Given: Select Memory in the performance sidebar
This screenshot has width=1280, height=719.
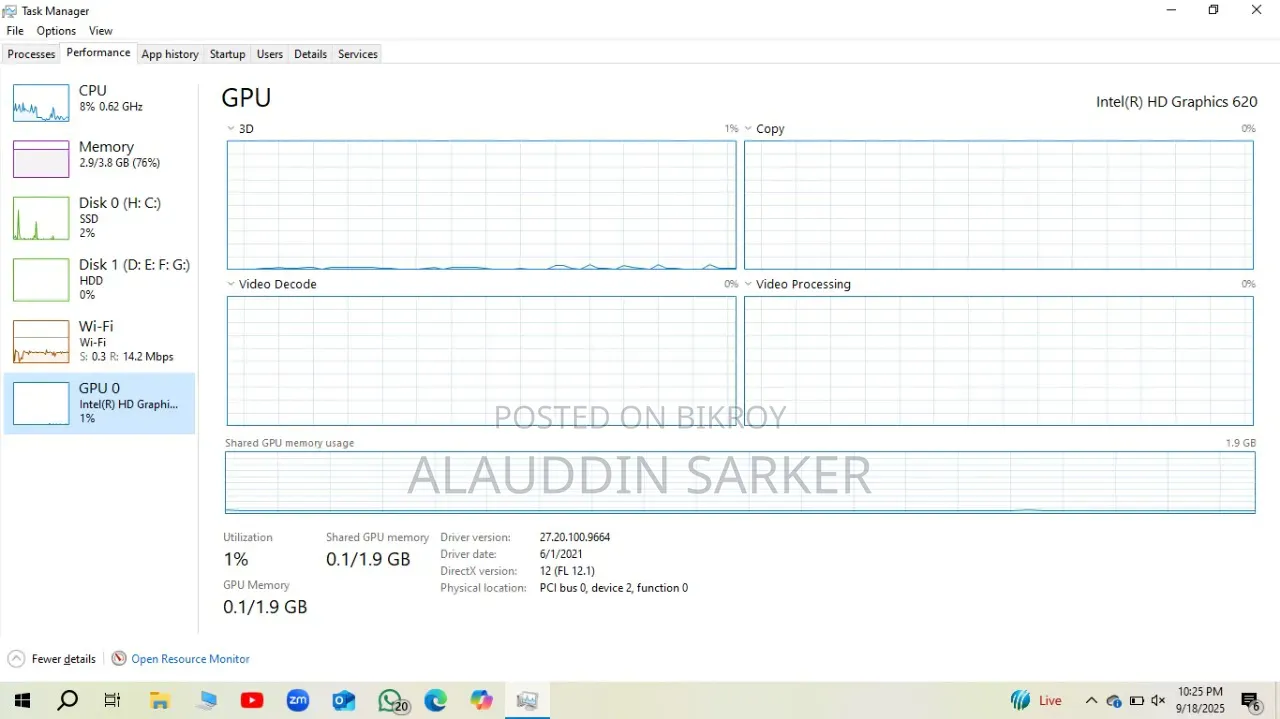Looking at the screenshot, I should [x=99, y=158].
